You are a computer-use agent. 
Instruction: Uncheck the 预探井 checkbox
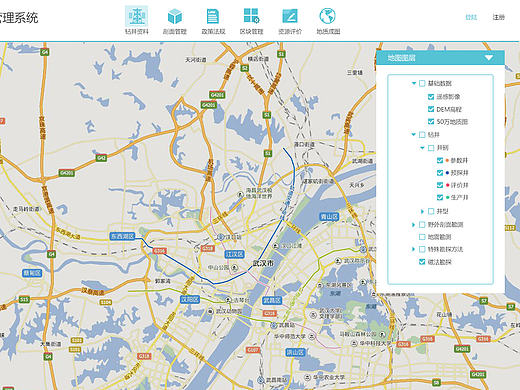(440, 173)
